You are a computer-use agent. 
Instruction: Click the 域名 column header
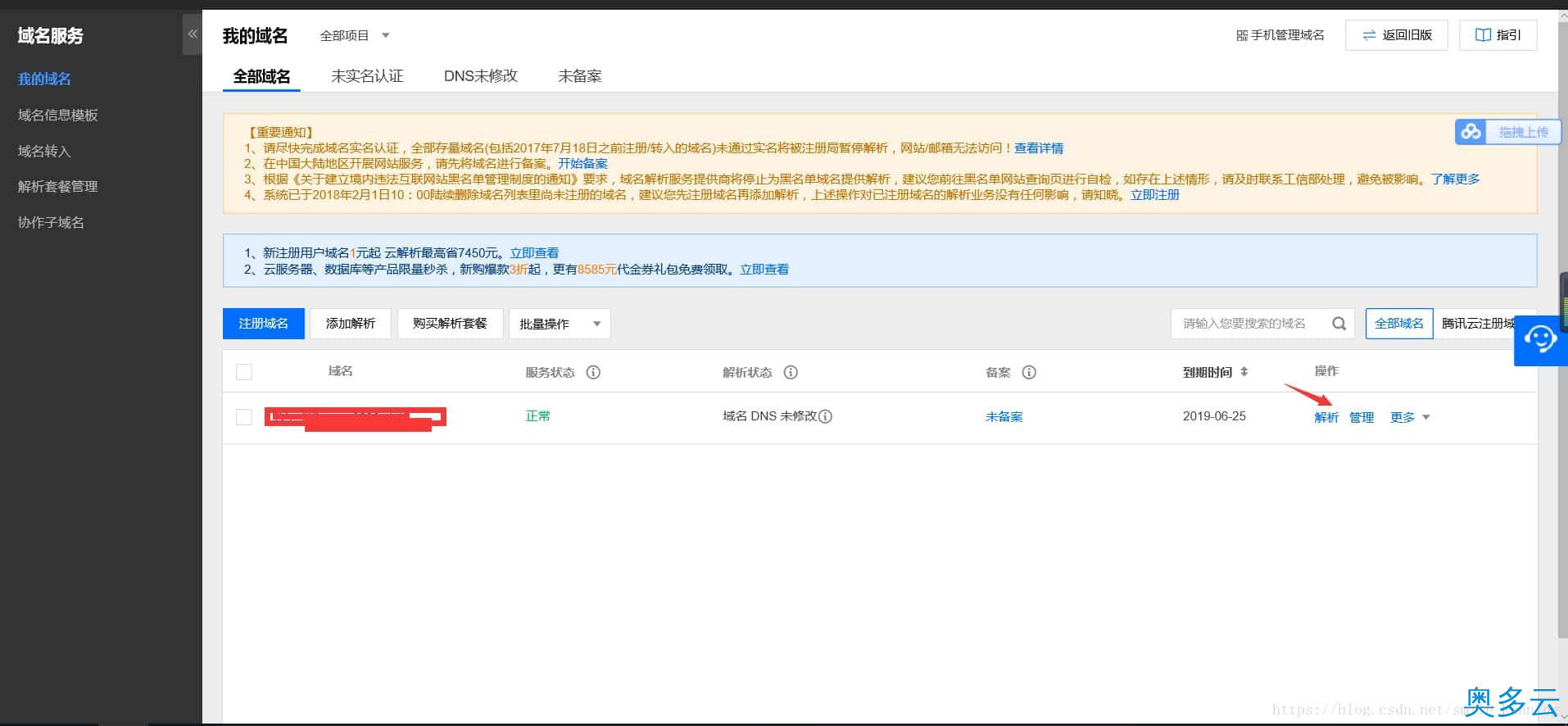[340, 371]
